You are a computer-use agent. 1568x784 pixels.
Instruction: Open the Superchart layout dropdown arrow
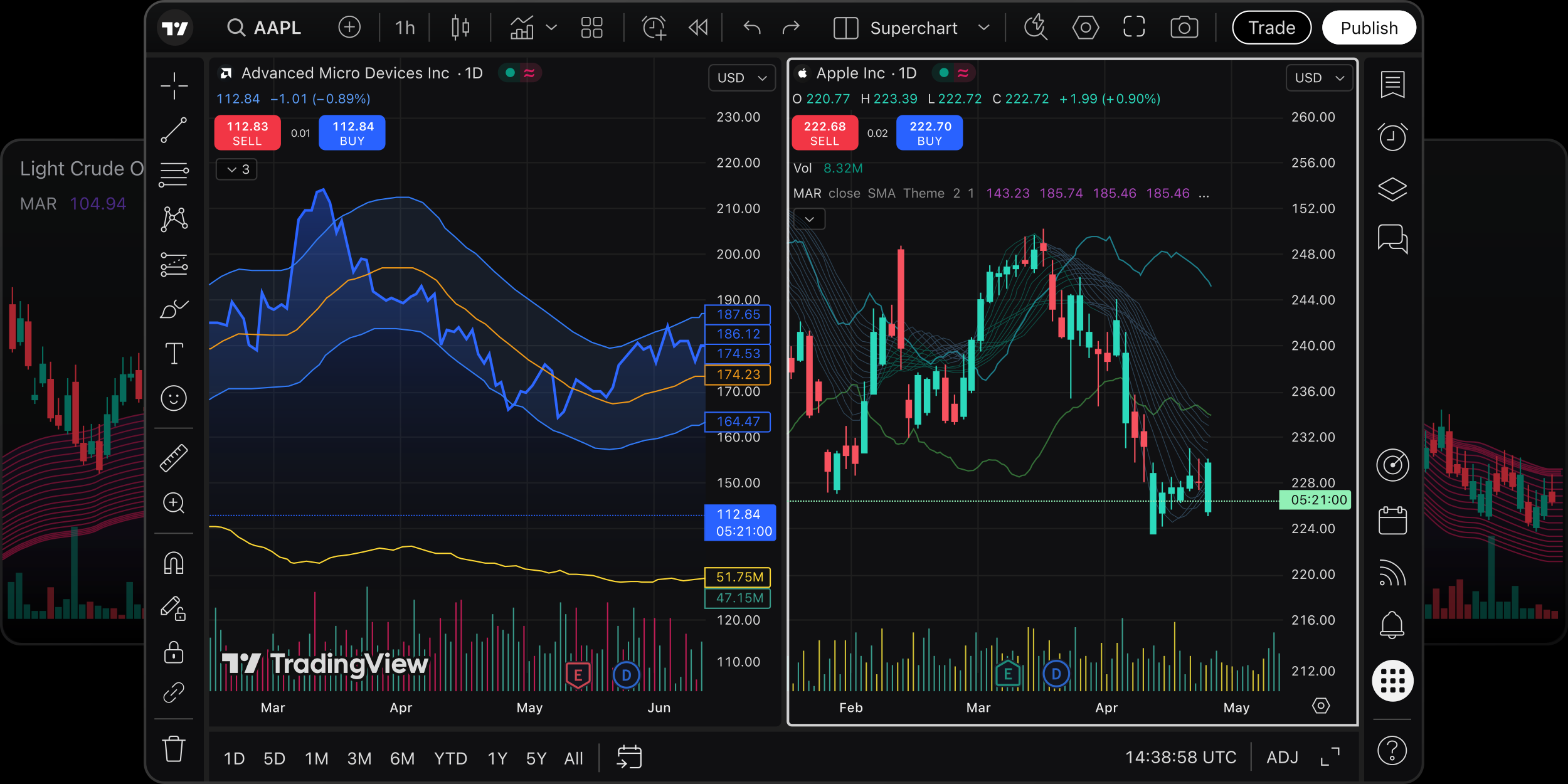point(984,28)
